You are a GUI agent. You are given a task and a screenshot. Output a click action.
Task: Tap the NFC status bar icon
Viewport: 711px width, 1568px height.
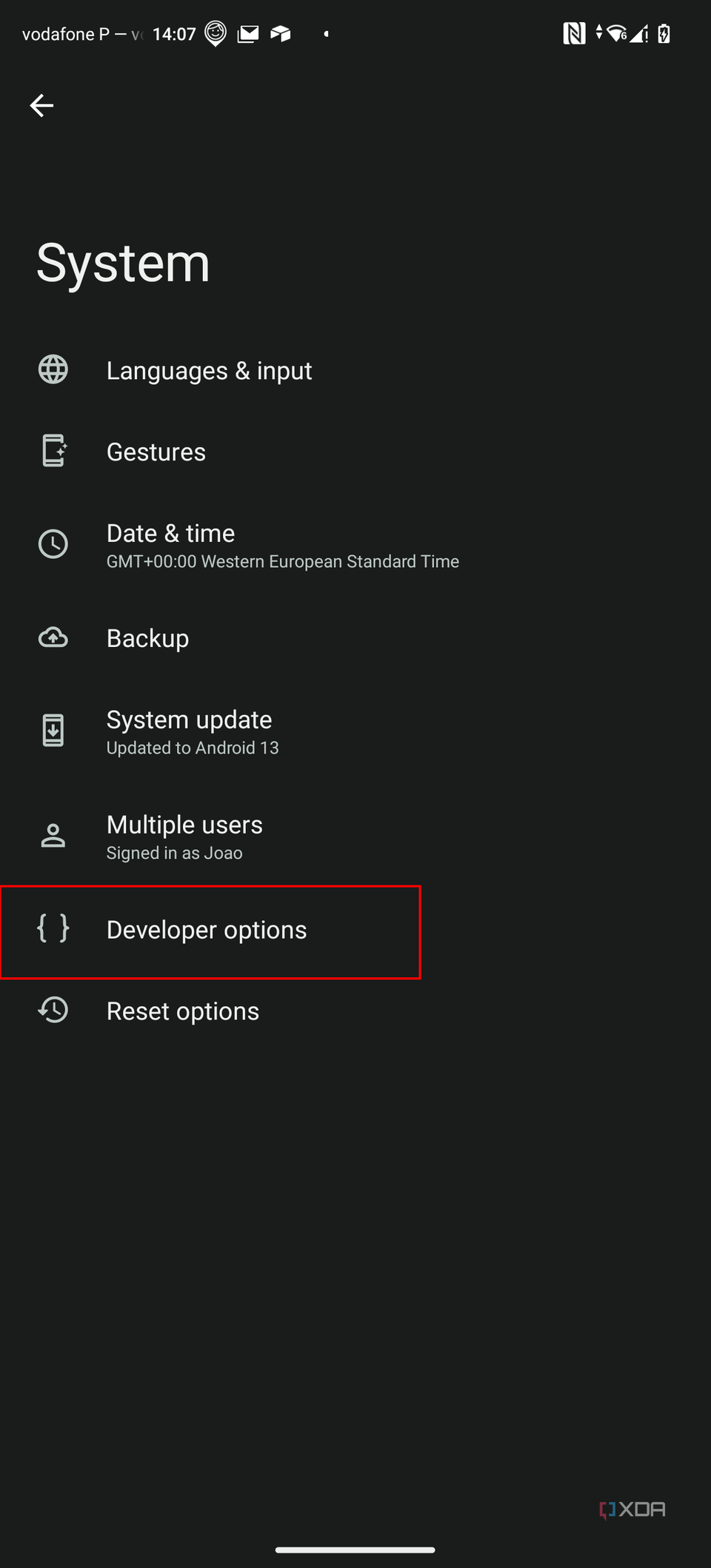click(x=574, y=33)
